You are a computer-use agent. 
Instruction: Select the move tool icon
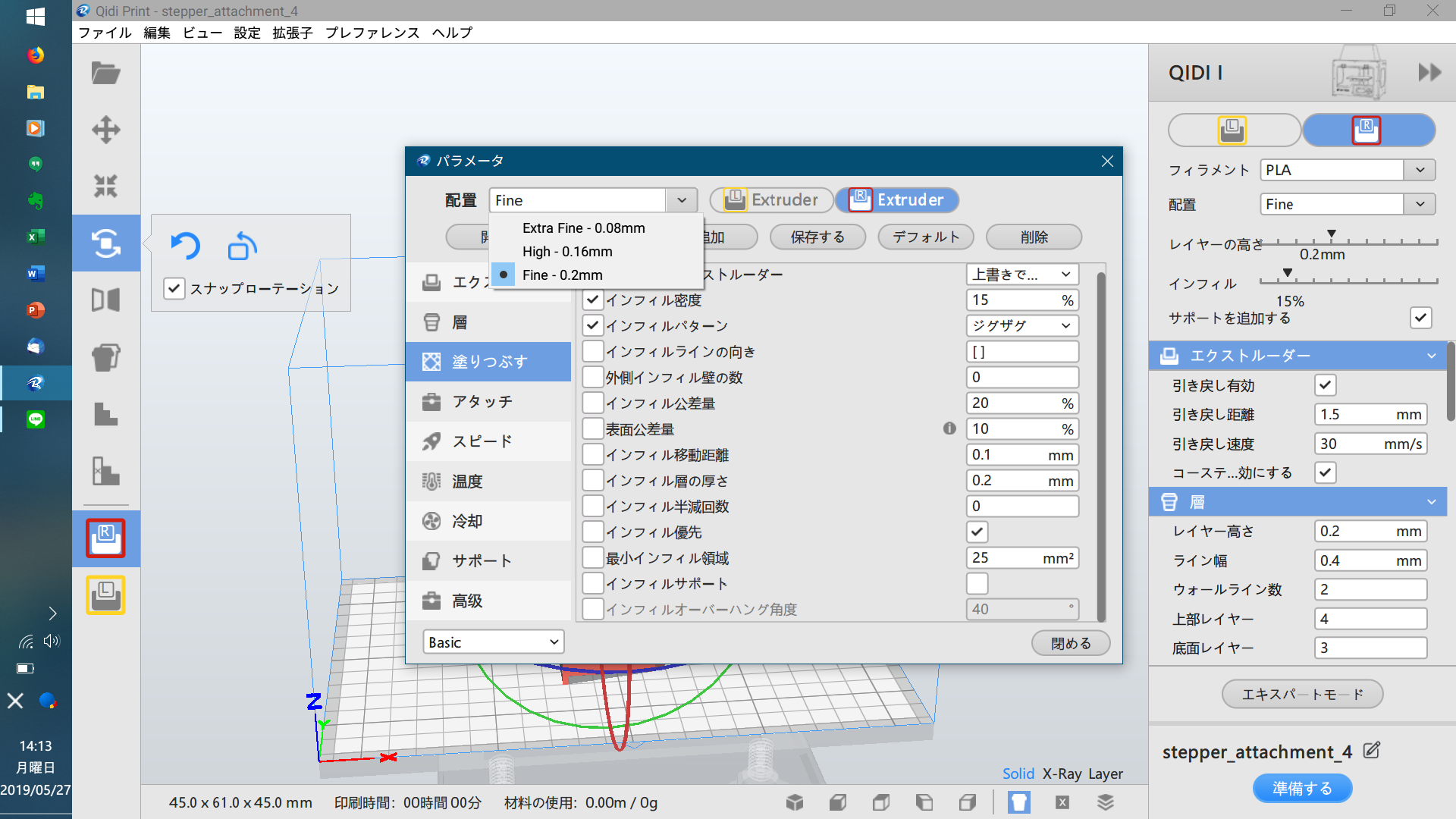click(x=105, y=130)
